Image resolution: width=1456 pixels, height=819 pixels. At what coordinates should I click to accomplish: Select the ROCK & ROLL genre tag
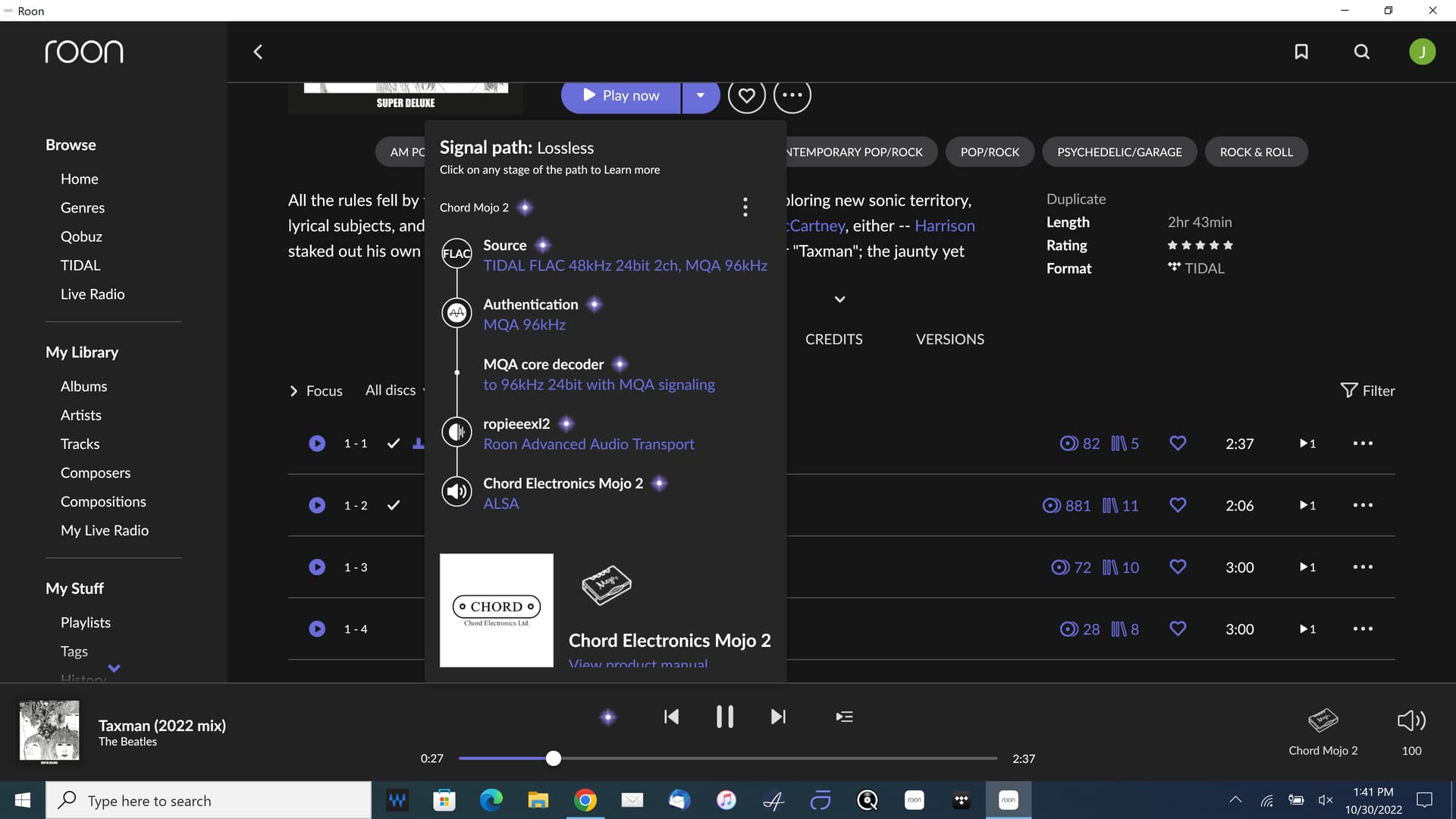coord(1256,152)
